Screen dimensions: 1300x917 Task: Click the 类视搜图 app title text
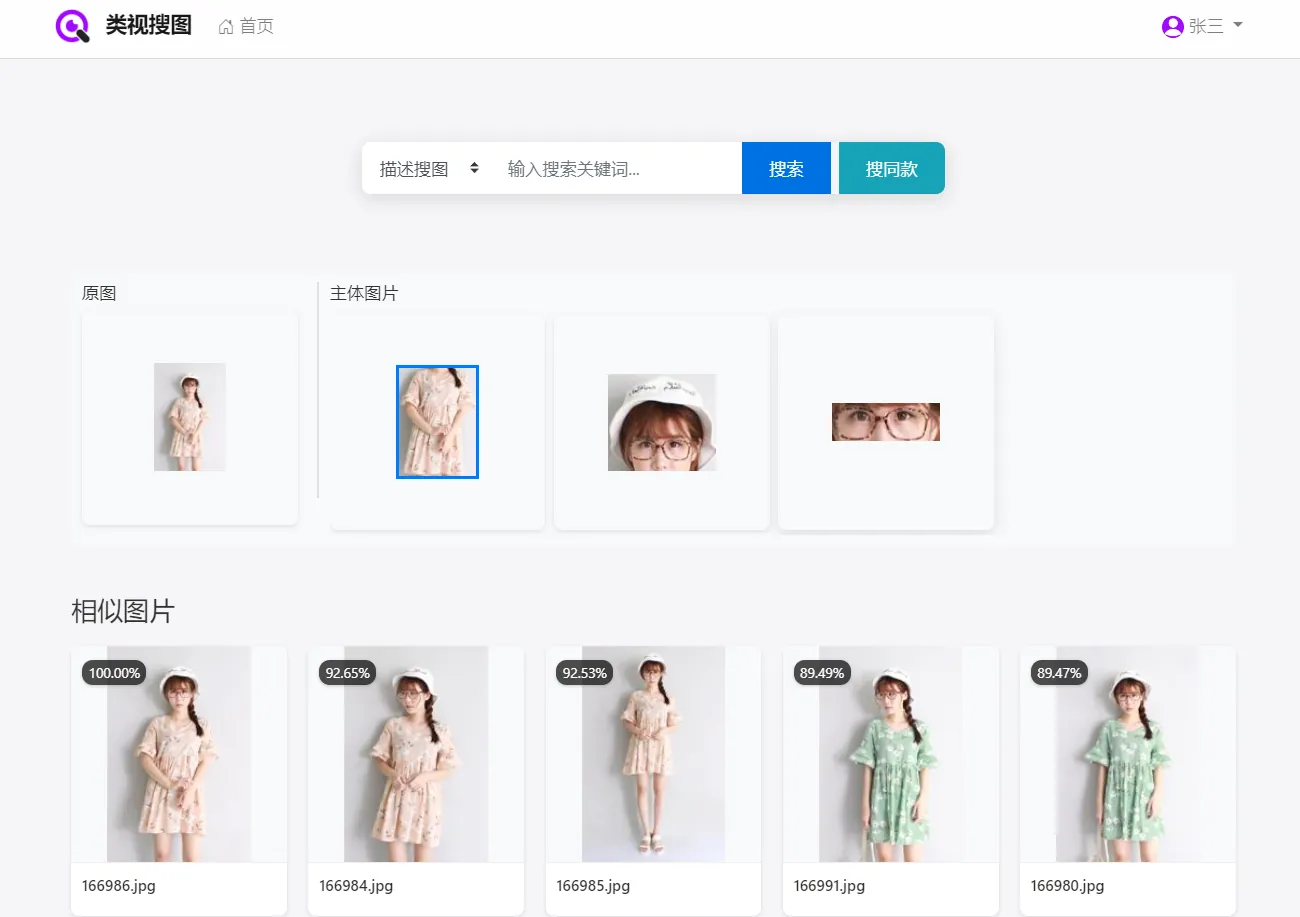point(150,26)
